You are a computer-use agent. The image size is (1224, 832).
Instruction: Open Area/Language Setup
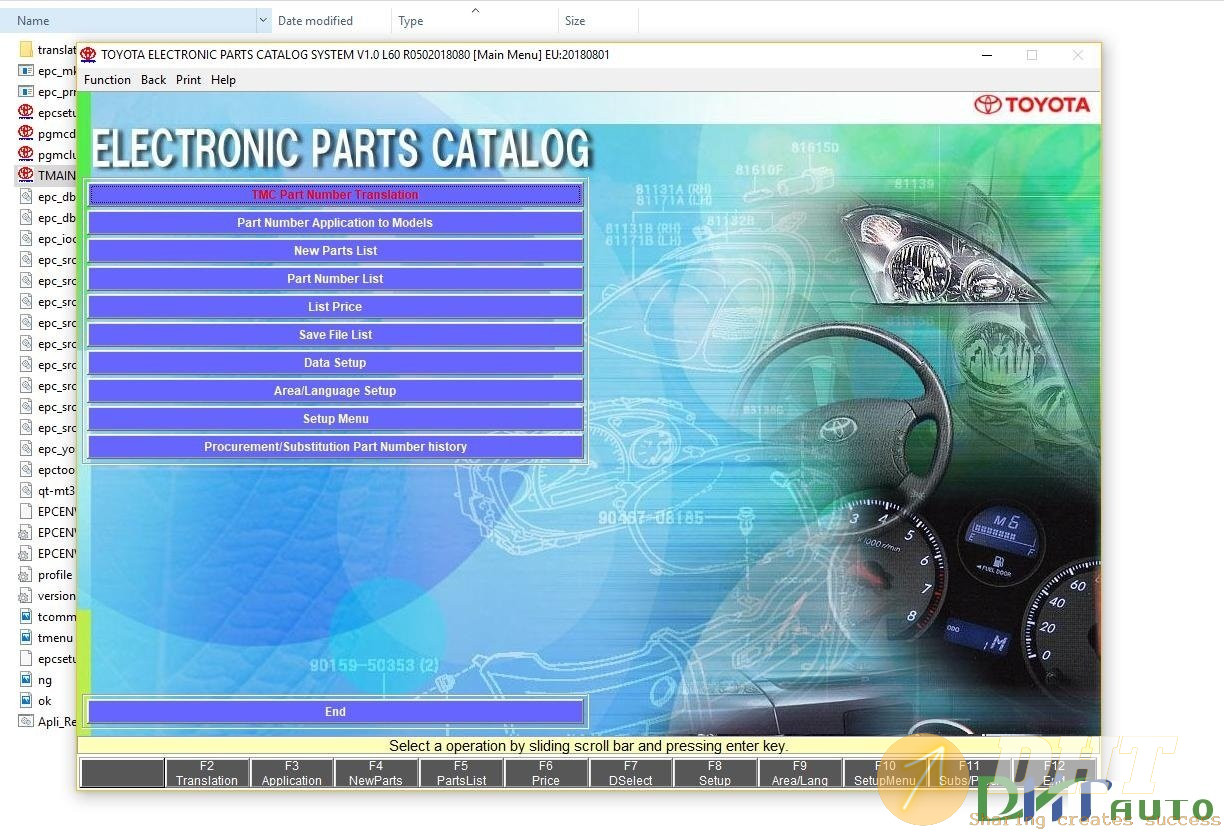pyautogui.click(x=335, y=391)
